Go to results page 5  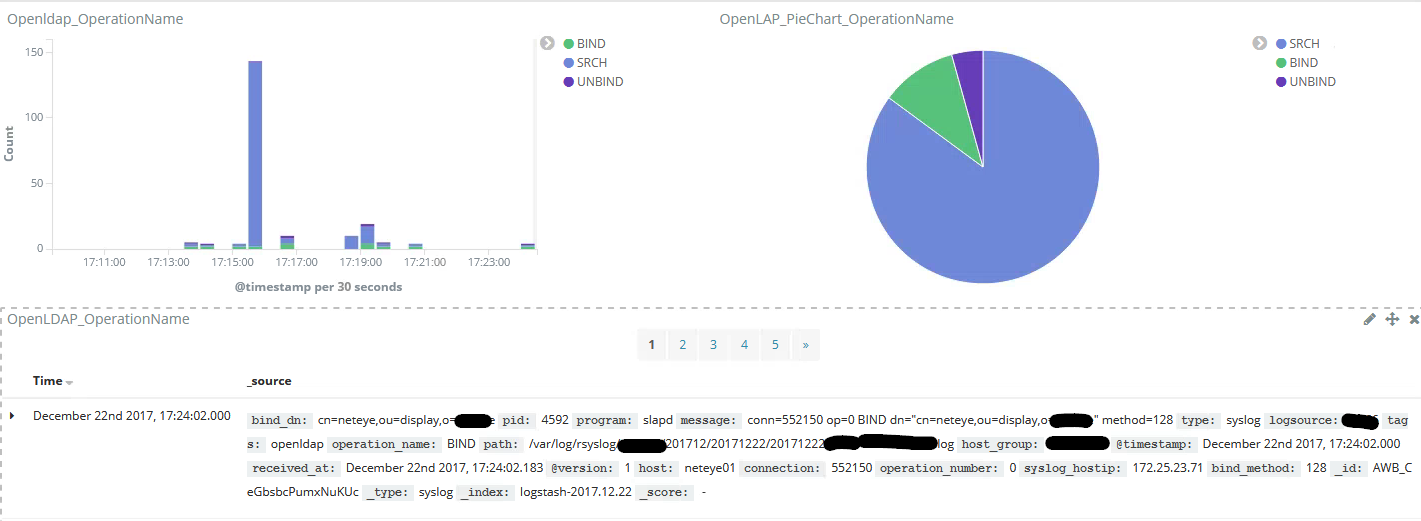[775, 345]
